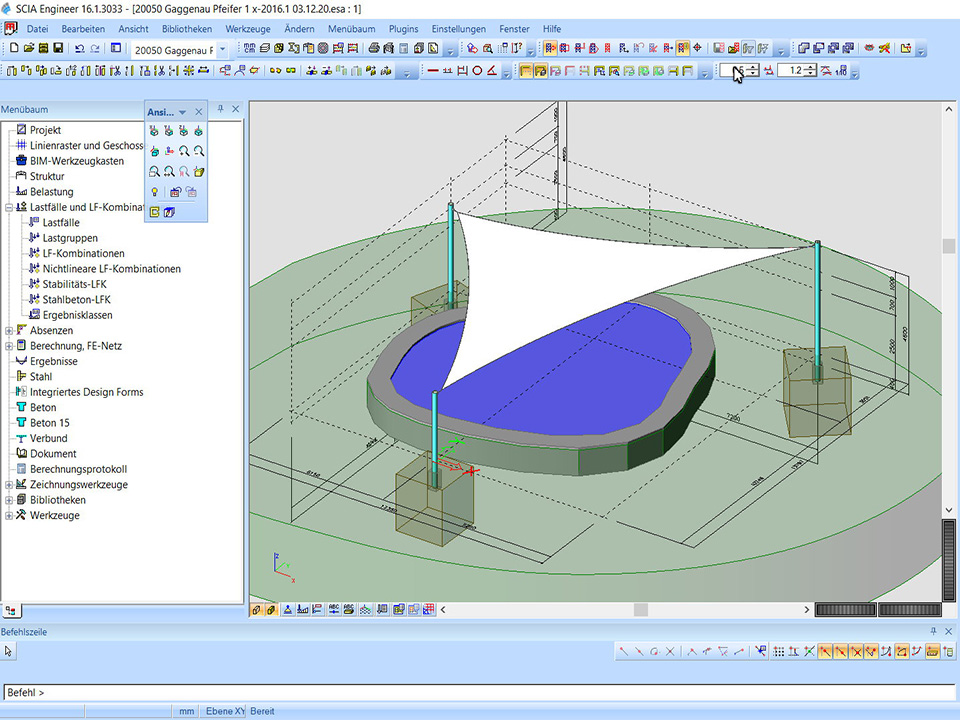Image resolution: width=960 pixels, height=720 pixels.
Task: Click the Open file folder icon
Action: click(x=28, y=48)
